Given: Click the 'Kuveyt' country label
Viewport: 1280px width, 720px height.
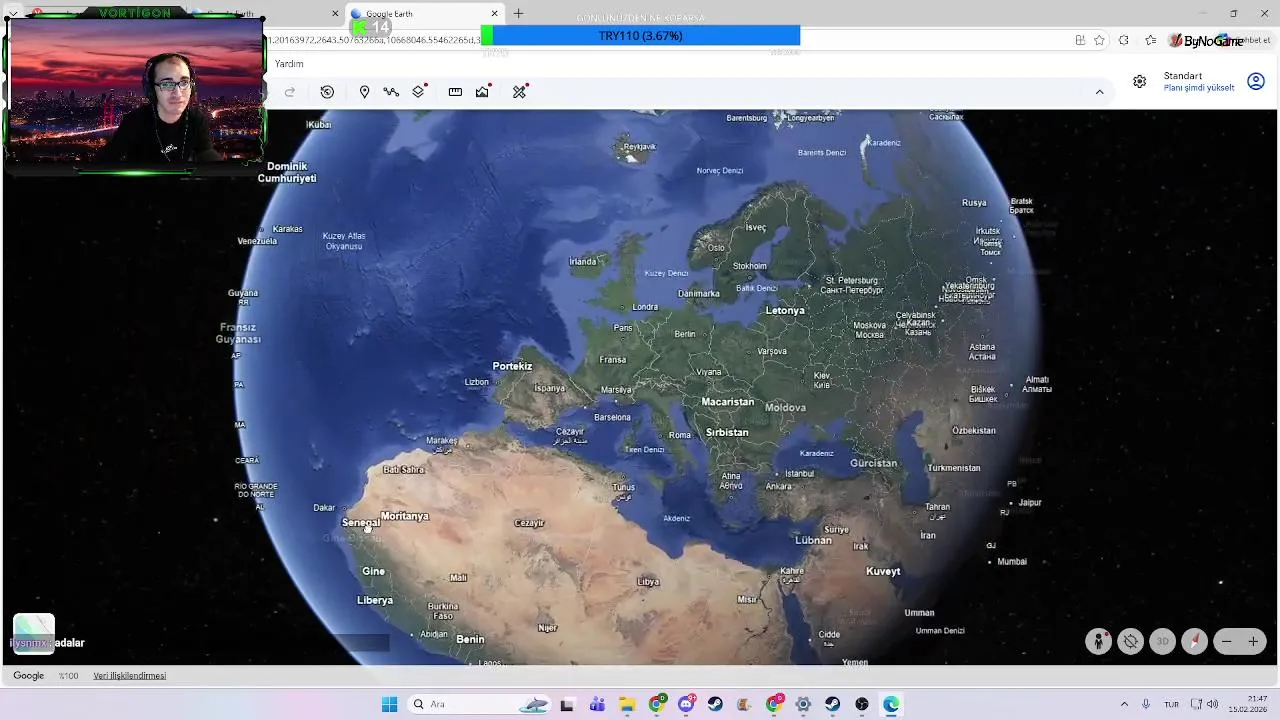Looking at the screenshot, I should tap(883, 571).
